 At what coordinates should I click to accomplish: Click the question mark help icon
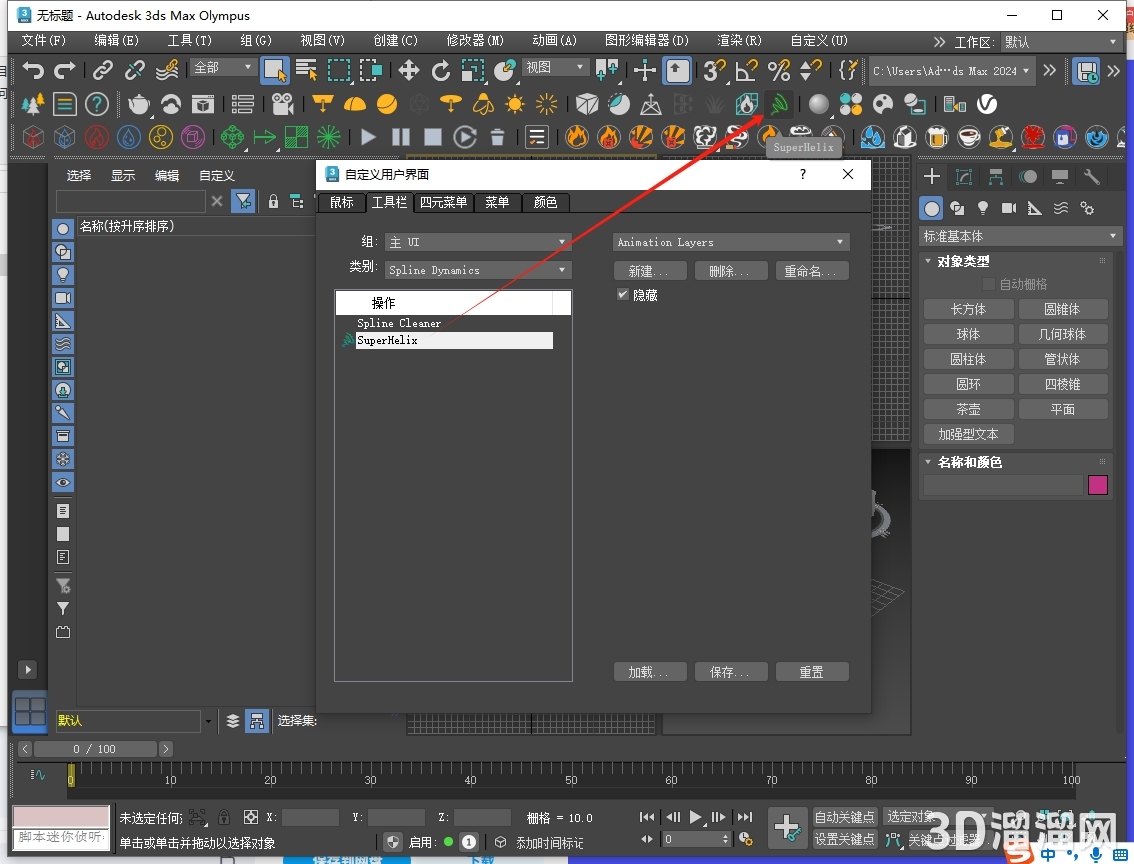point(96,105)
